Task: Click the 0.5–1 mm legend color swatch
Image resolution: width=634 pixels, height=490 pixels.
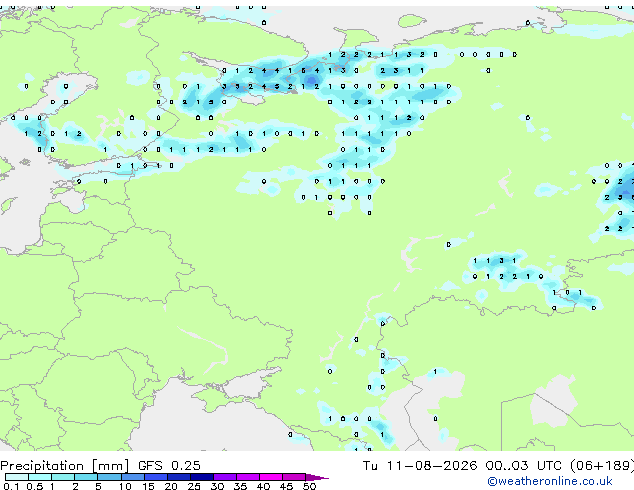Action: coord(40,477)
